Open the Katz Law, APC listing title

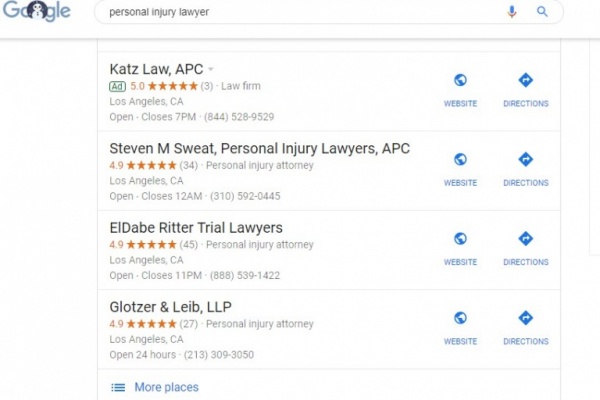pos(156,69)
